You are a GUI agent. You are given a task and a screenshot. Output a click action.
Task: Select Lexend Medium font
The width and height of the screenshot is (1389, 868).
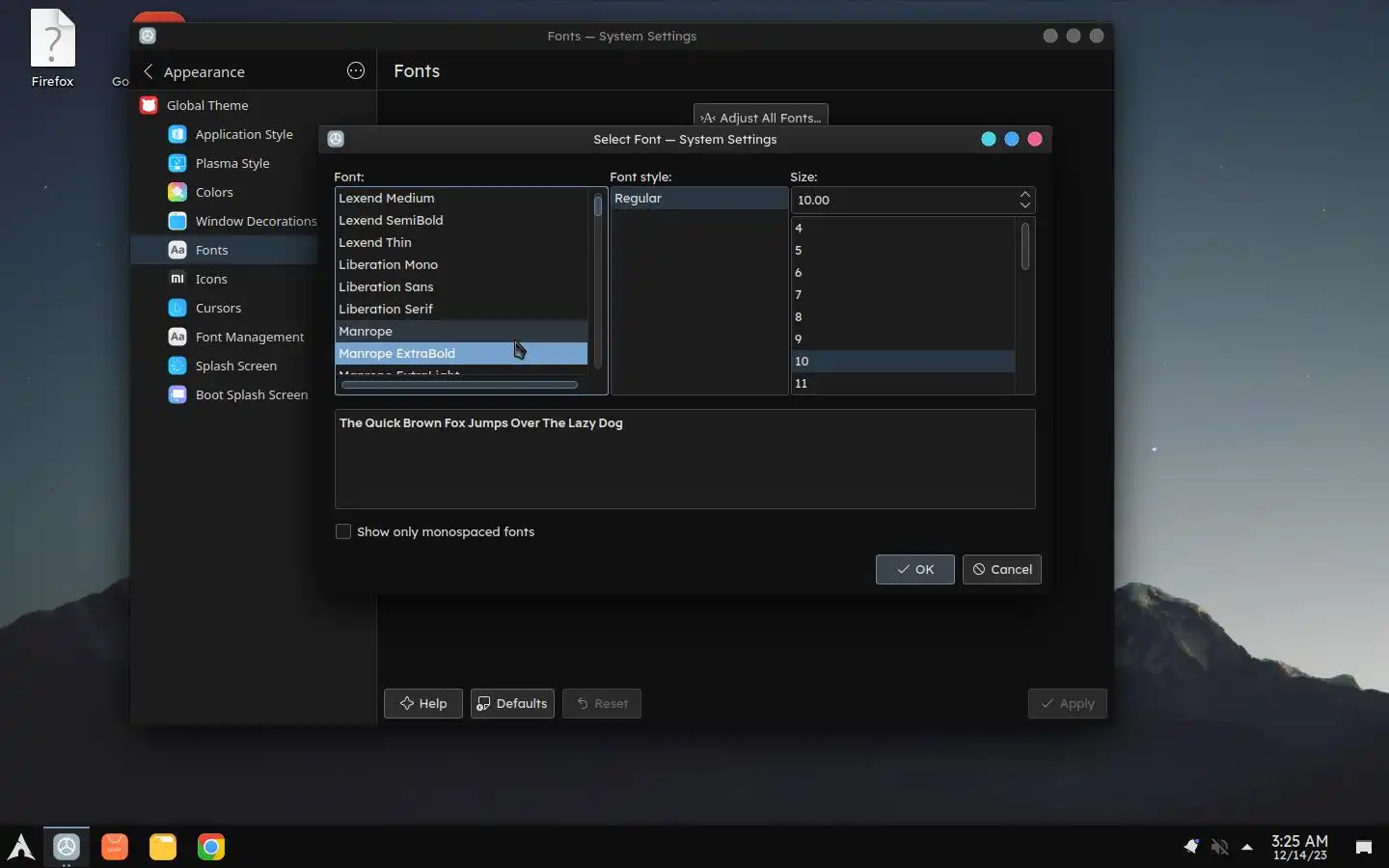[x=461, y=198]
